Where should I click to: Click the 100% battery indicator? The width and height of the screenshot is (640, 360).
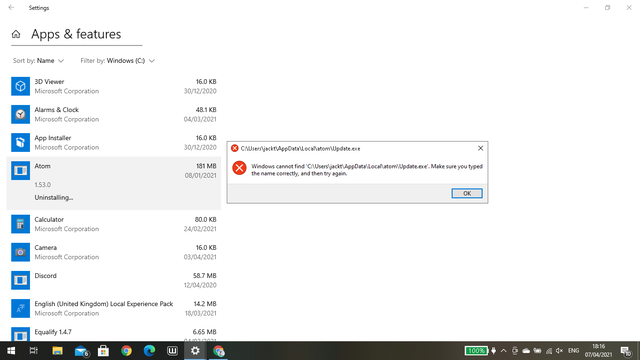476,351
